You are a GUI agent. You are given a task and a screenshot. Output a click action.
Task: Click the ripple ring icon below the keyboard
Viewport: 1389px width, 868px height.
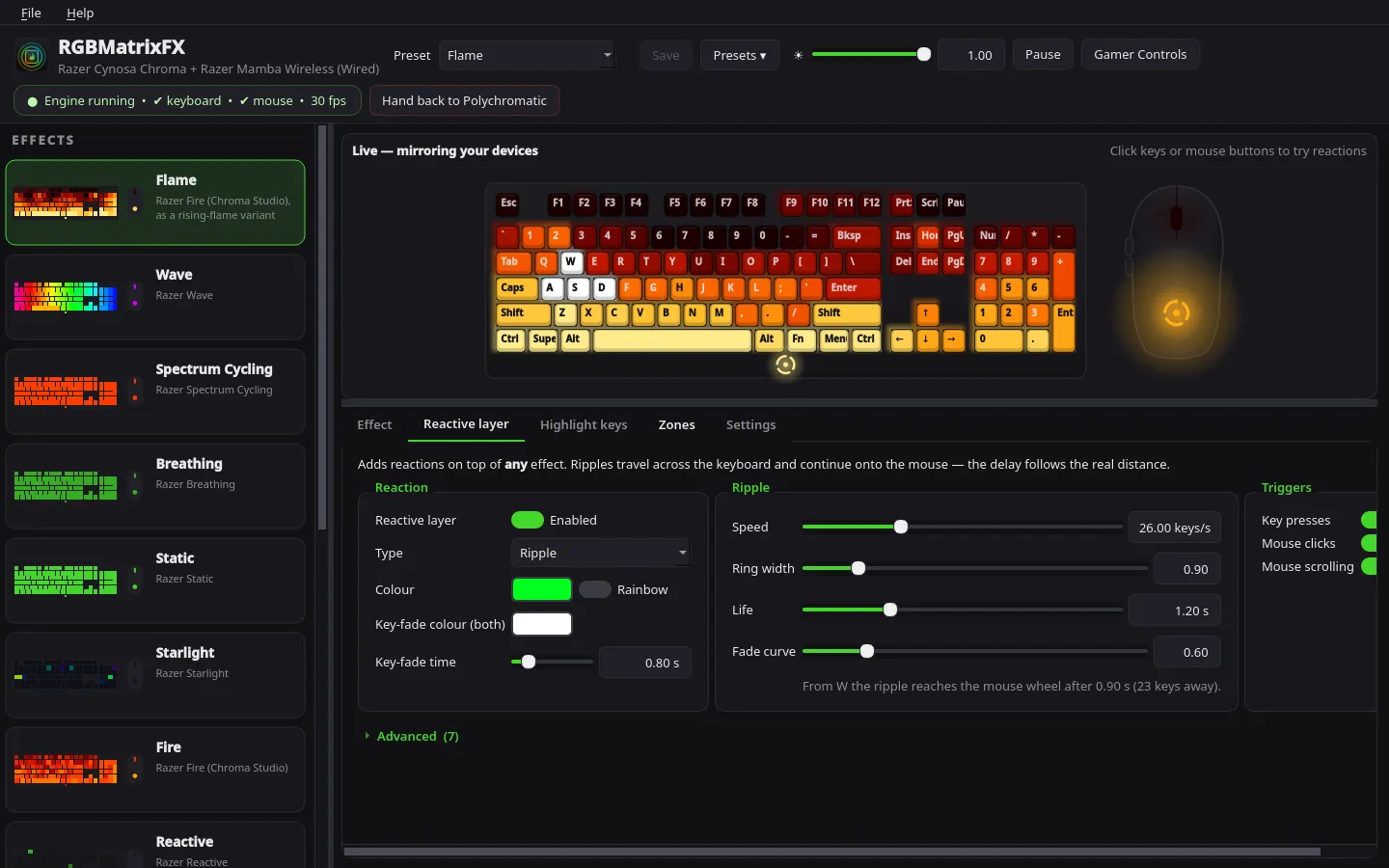(x=786, y=365)
